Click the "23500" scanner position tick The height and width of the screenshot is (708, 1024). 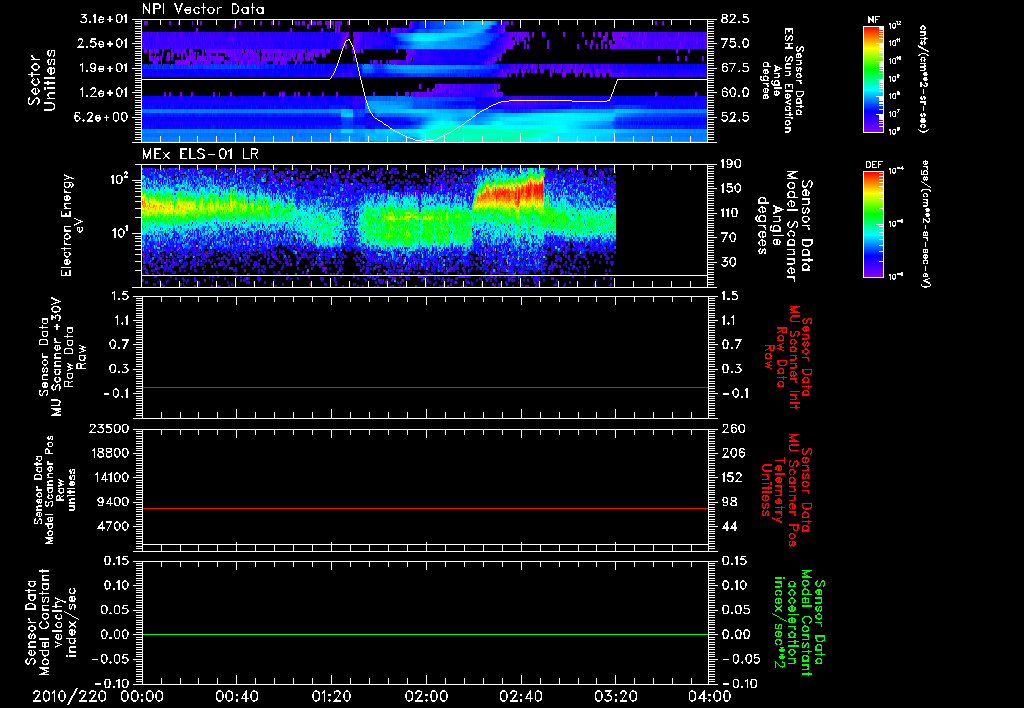click(111, 428)
